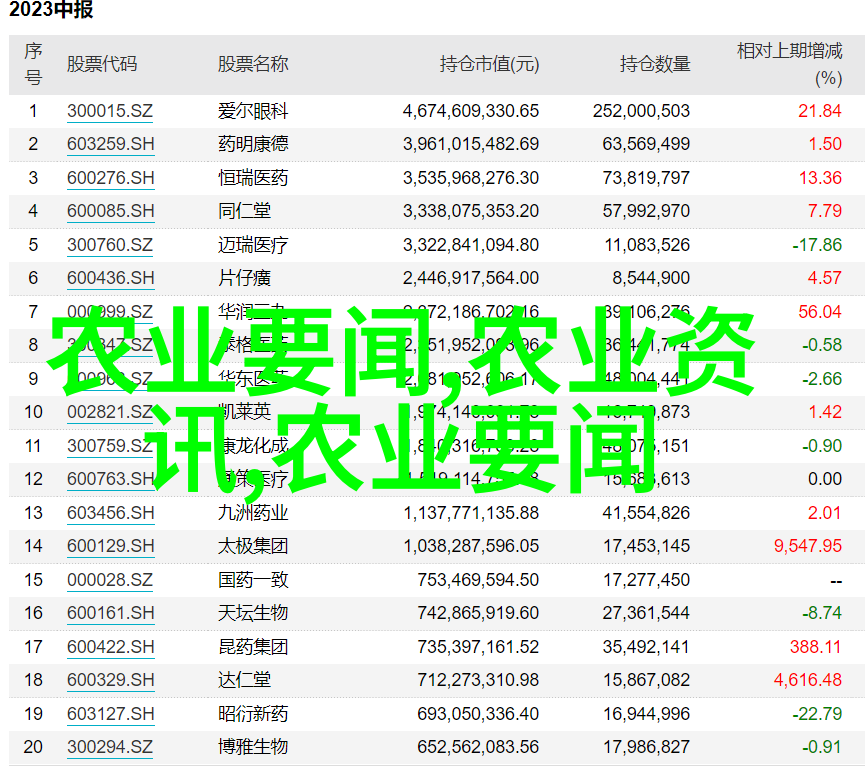Select stock name 昭衍新药
This screenshot has height=776, width=865.
[253, 713]
